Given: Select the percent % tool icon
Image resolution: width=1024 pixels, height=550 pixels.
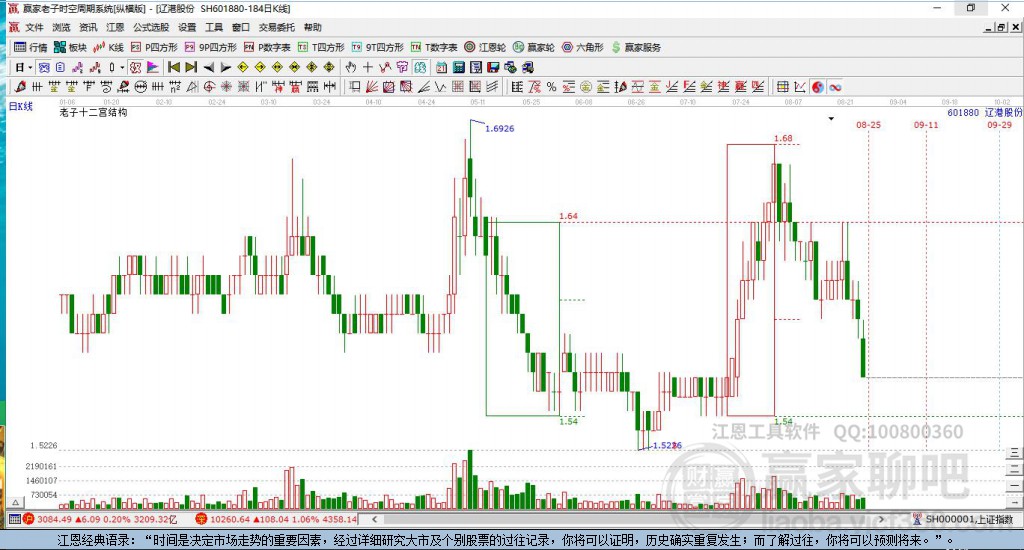Looking at the screenshot, I should coord(552,86).
